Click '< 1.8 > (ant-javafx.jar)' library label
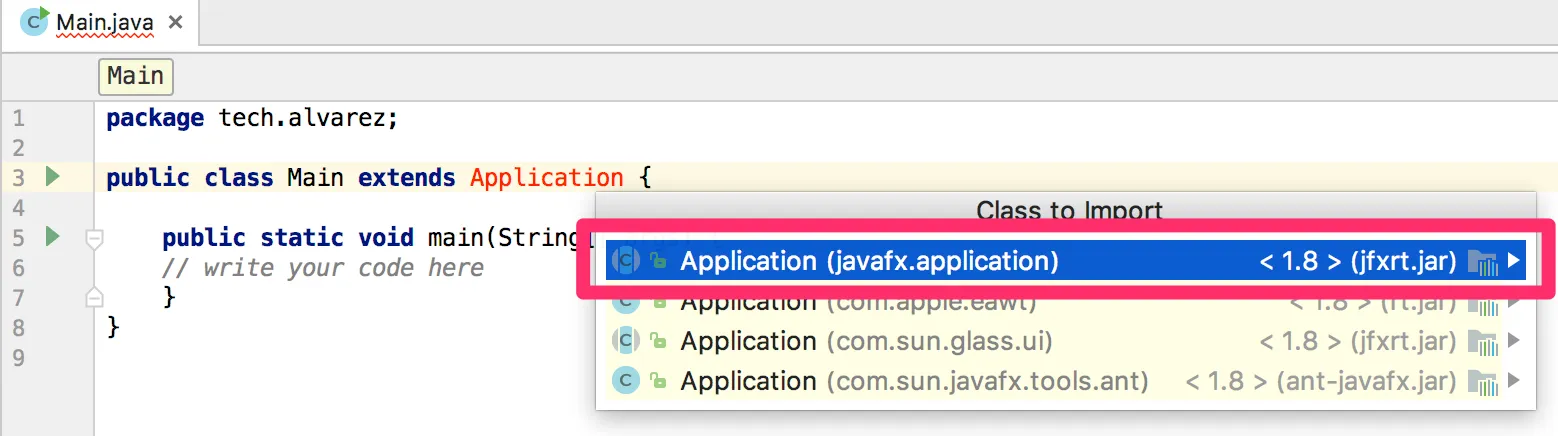Viewport: 1558px width, 436px height. 1321,381
